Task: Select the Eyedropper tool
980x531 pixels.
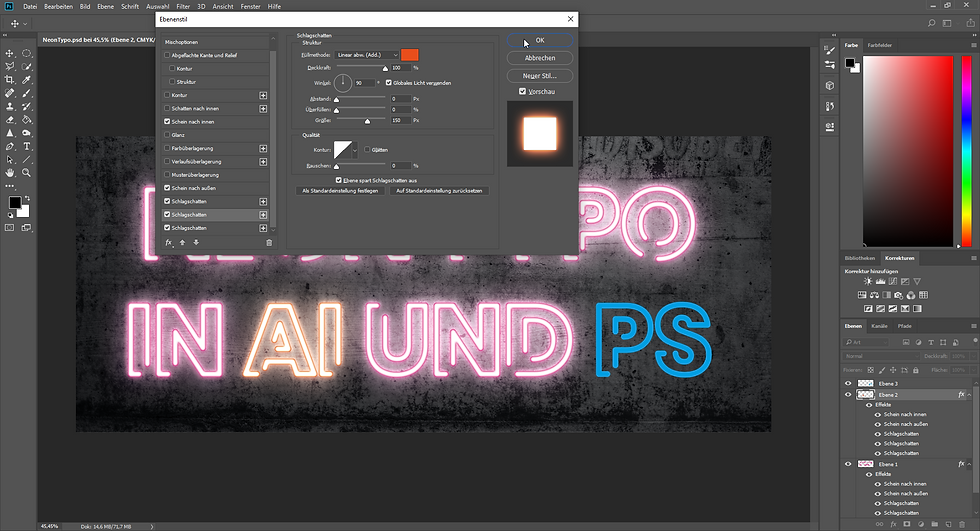Action: (x=27, y=80)
